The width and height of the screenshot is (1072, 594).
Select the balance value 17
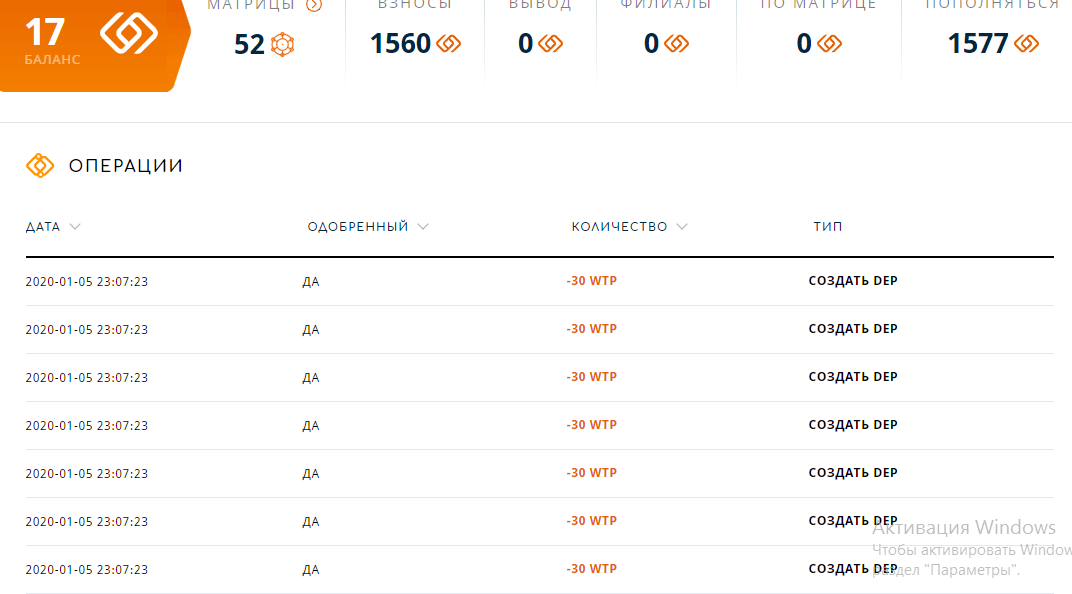[x=45, y=32]
